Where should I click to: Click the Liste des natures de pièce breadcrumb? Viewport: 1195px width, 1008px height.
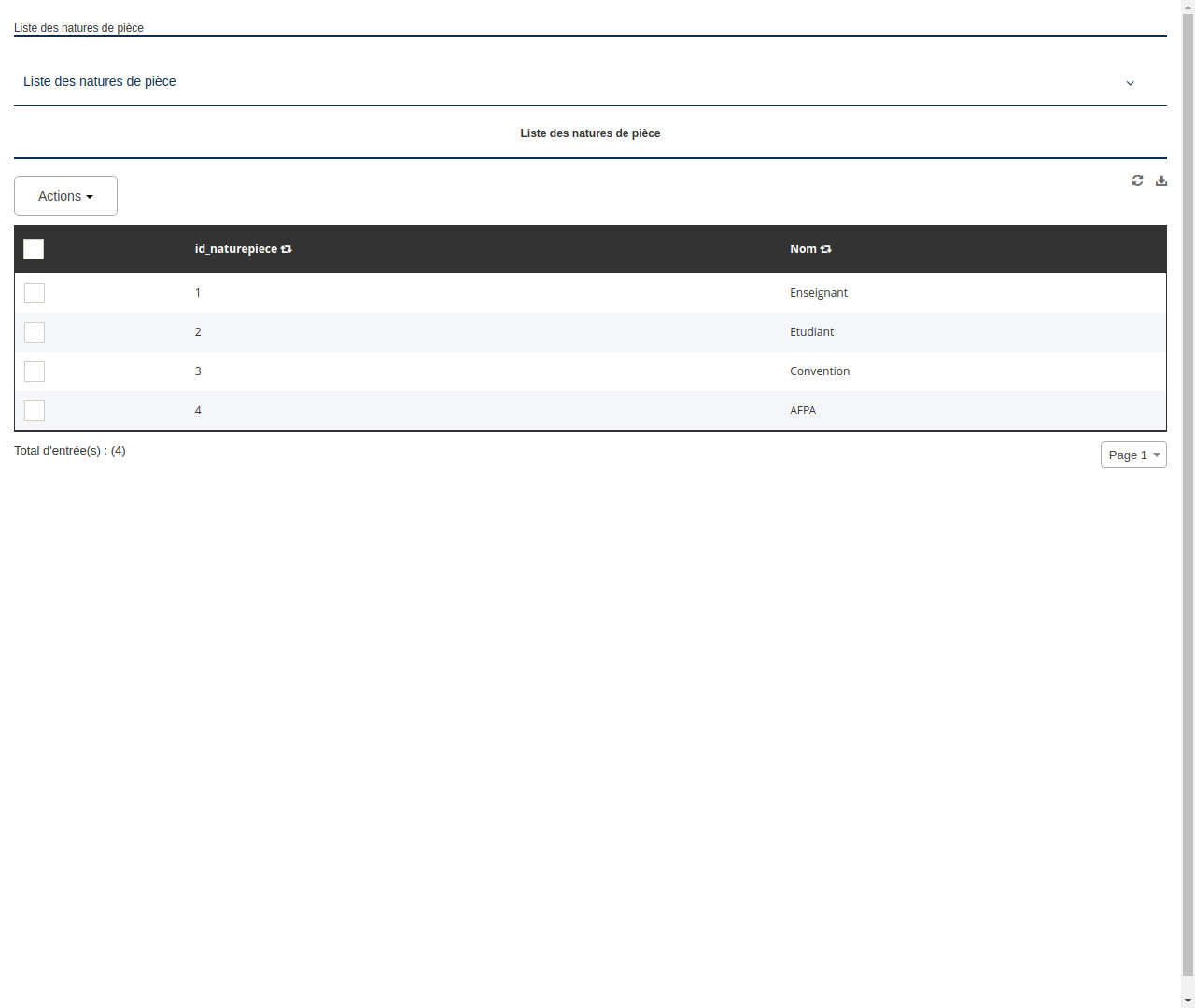78,28
